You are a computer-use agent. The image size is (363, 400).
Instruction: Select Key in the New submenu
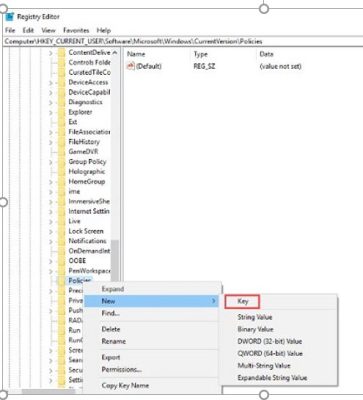coord(242,301)
